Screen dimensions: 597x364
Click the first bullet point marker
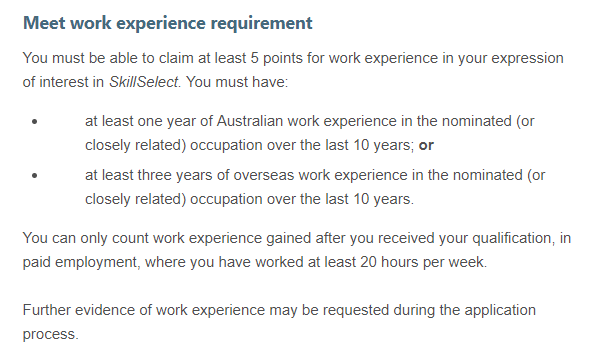point(35,122)
